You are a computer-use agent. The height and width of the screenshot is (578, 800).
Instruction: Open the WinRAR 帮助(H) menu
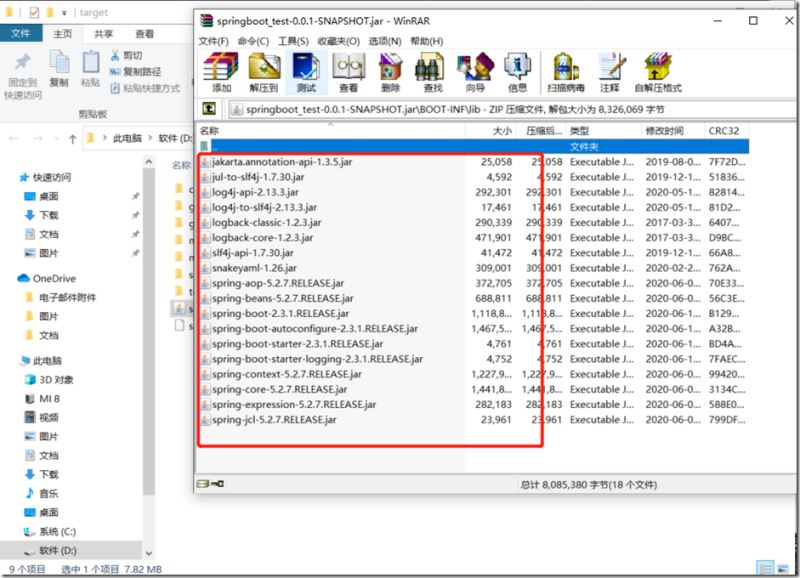[x=427, y=41]
